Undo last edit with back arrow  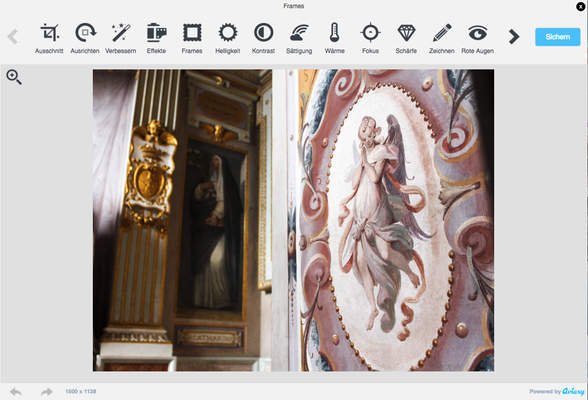[x=16, y=392]
